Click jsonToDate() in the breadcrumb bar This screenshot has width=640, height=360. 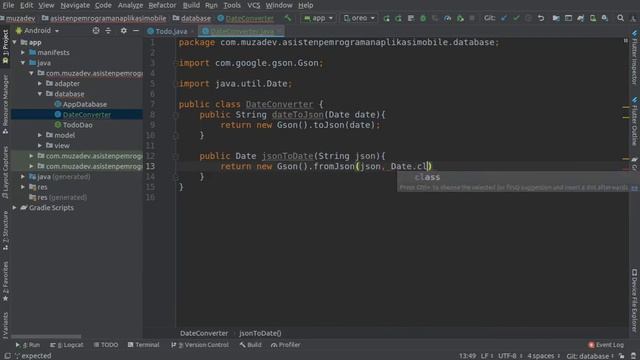[260, 333]
